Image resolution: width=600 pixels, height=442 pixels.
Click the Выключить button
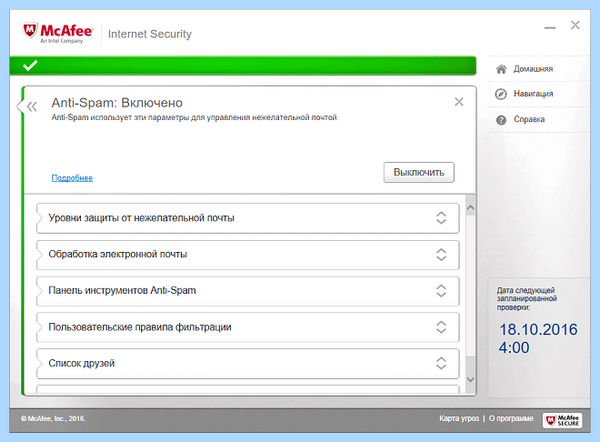419,172
